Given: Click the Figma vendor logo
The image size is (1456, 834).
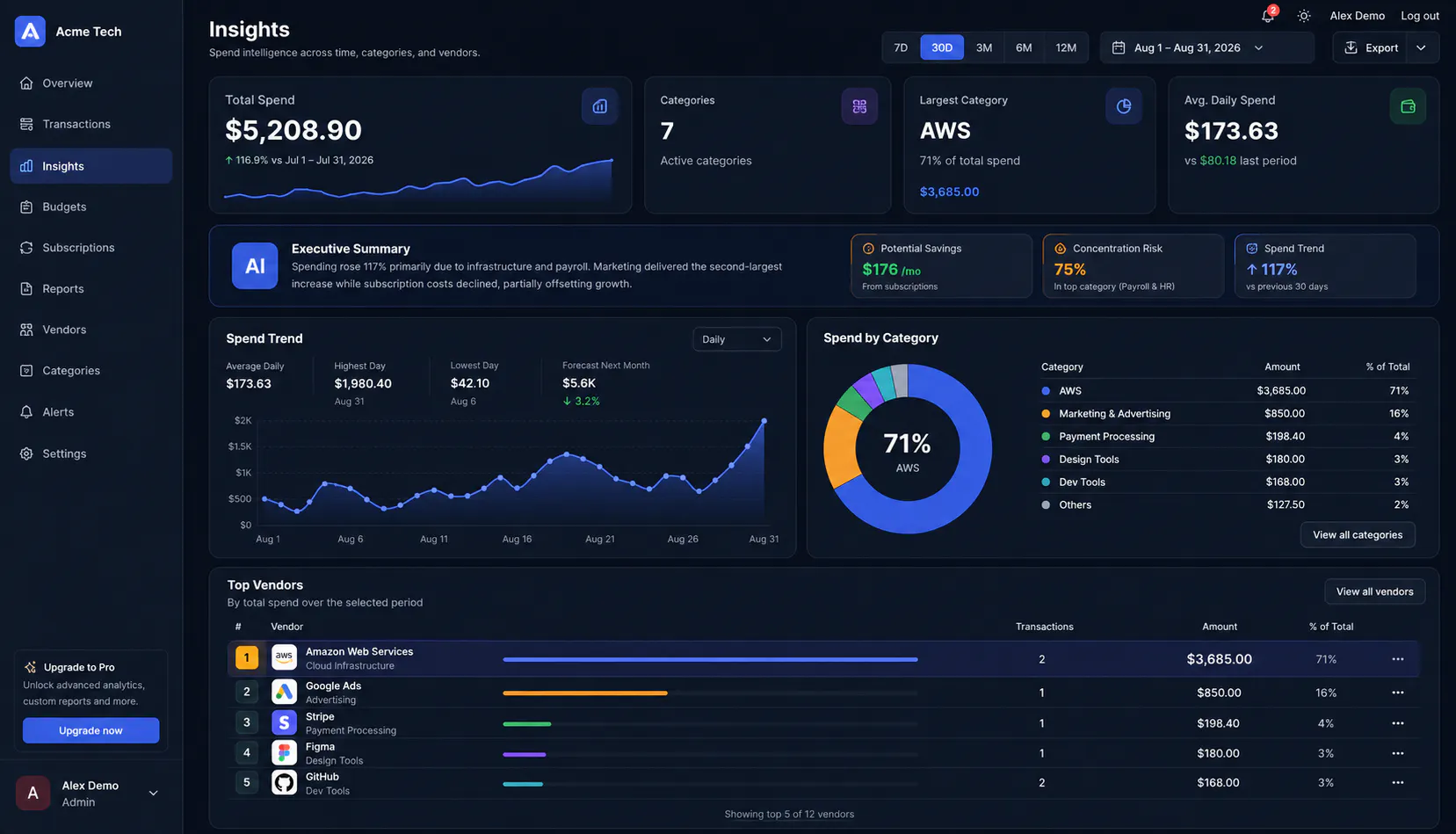Looking at the screenshot, I should coord(284,753).
